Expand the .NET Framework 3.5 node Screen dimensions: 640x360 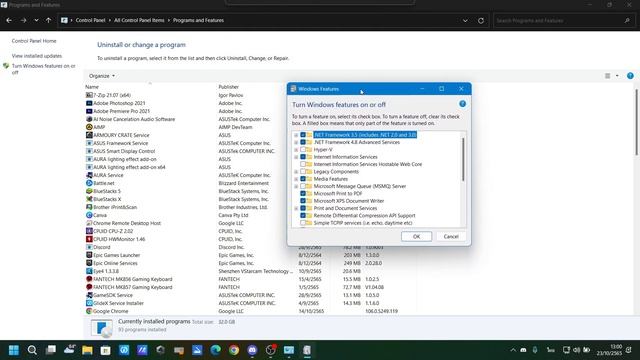coord(296,135)
